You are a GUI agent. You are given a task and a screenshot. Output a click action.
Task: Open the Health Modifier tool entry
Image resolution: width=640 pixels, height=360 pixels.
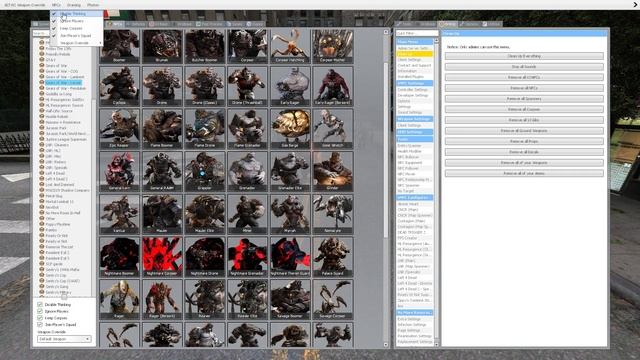pos(415,151)
